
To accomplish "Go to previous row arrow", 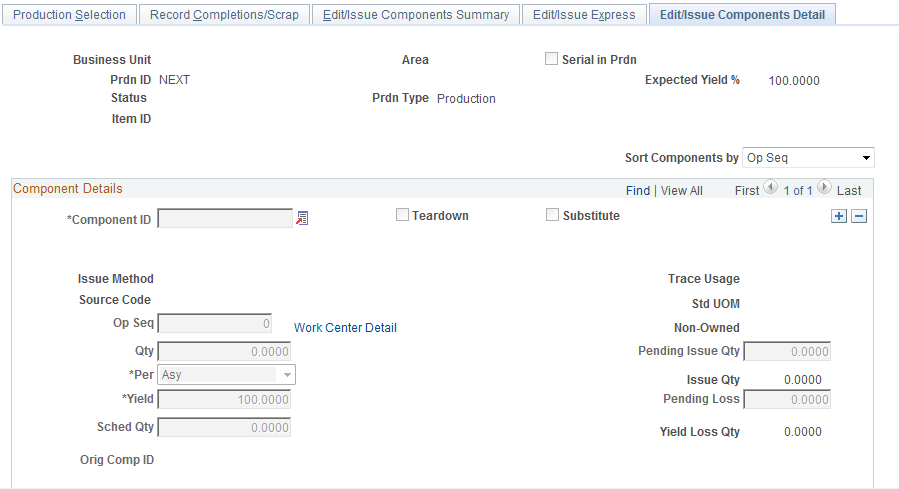I will tap(771, 187).
